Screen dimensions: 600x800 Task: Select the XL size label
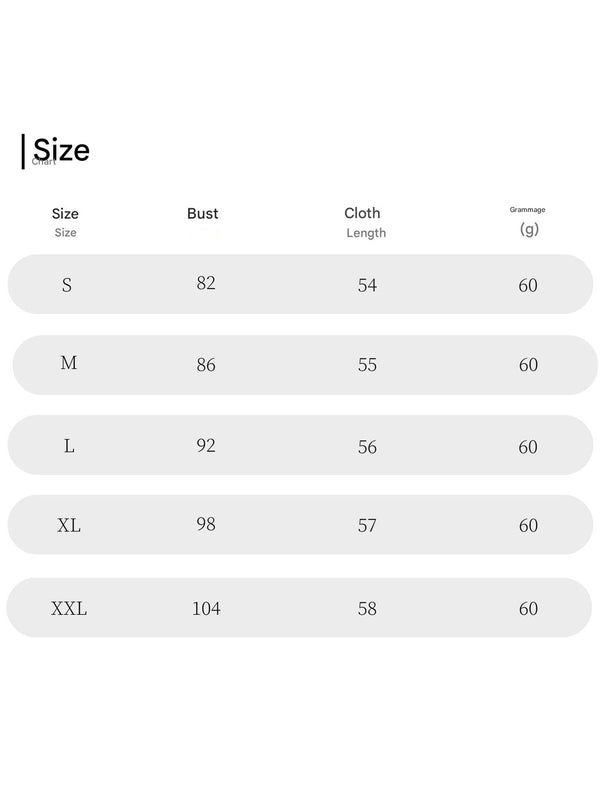[x=69, y=525]
